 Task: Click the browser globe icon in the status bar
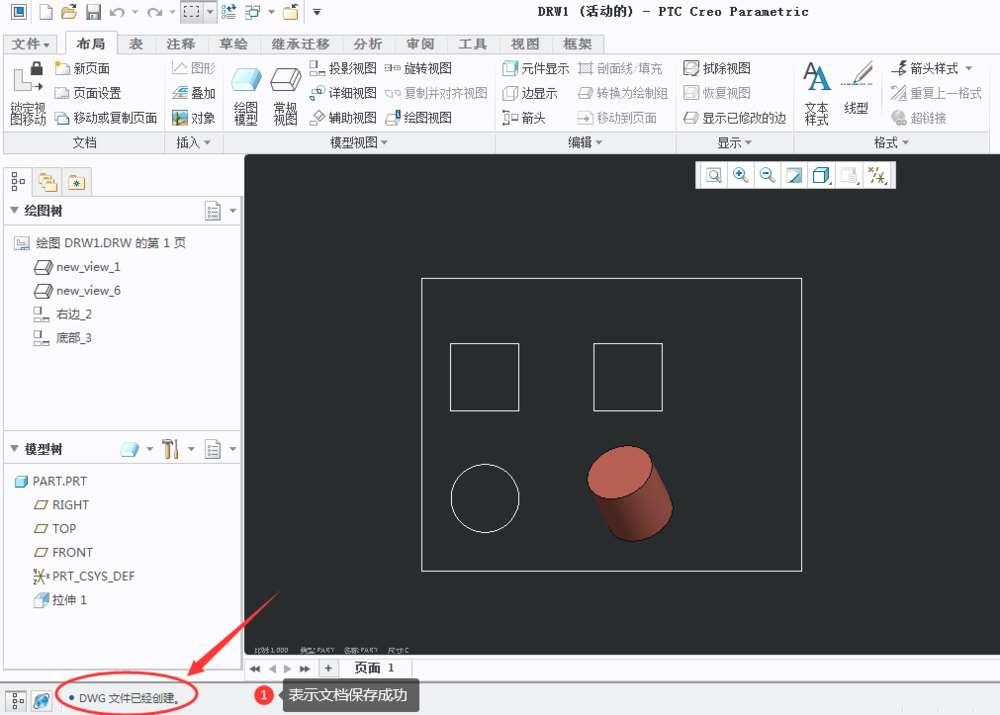tap(41, 700)
